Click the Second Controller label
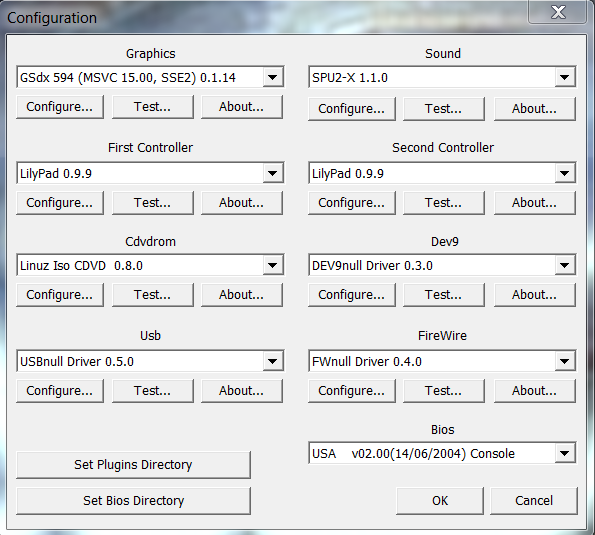This screenshot has width=595, height=535. [443, 148]
